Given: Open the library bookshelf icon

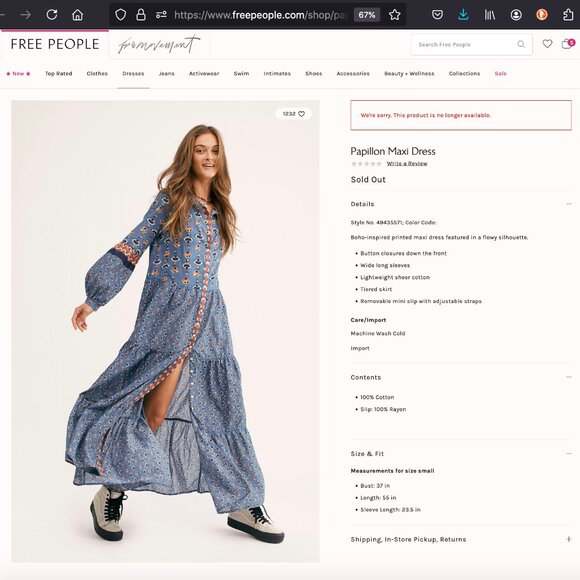Looking at the screenshot, I should (x=490, y=15).
